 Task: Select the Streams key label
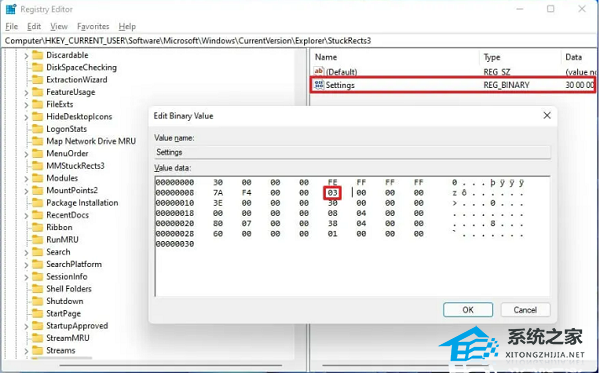pyautogui.click(x=61, y=350)
